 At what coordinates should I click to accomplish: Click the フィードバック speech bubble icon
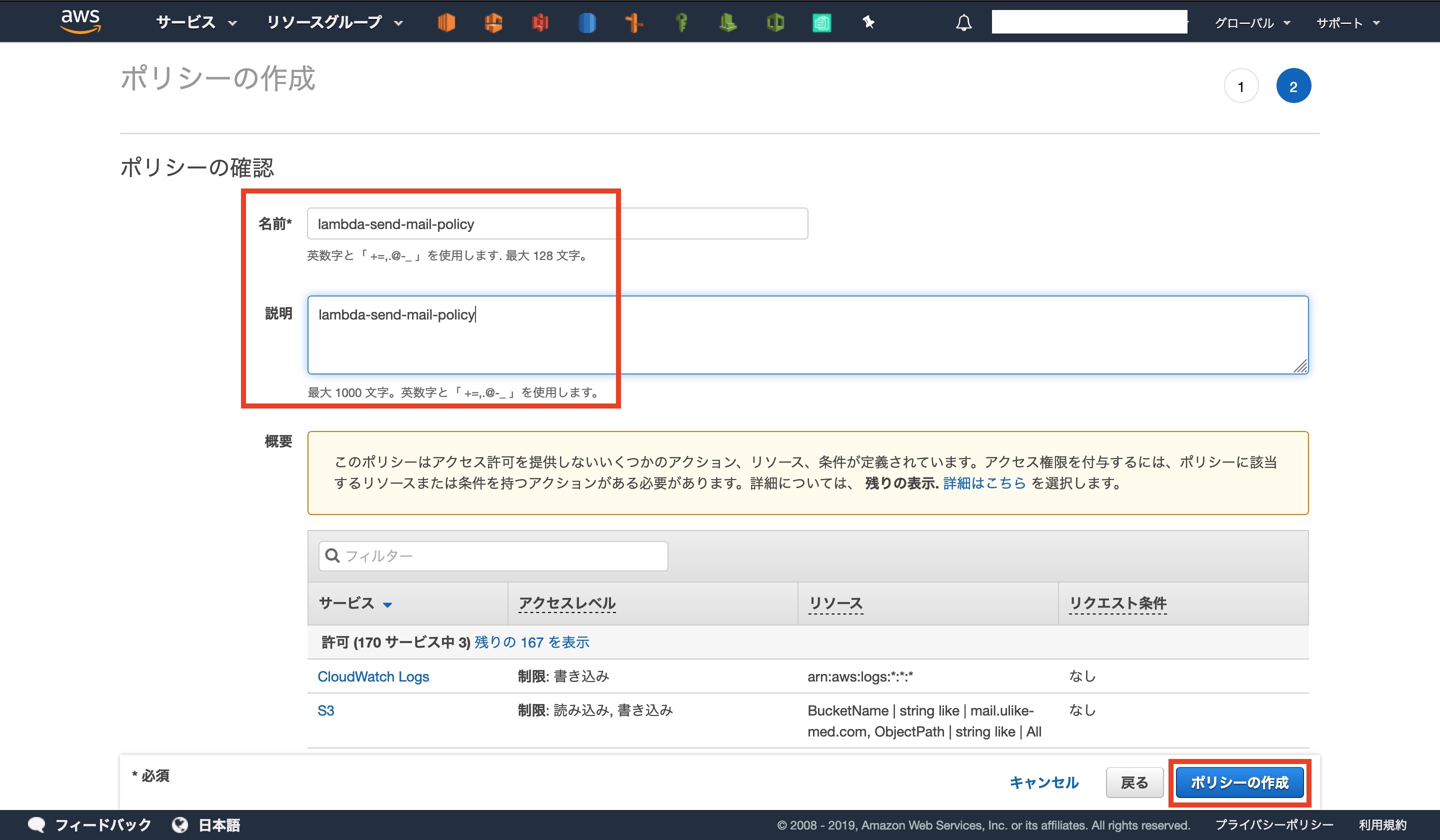36,824
